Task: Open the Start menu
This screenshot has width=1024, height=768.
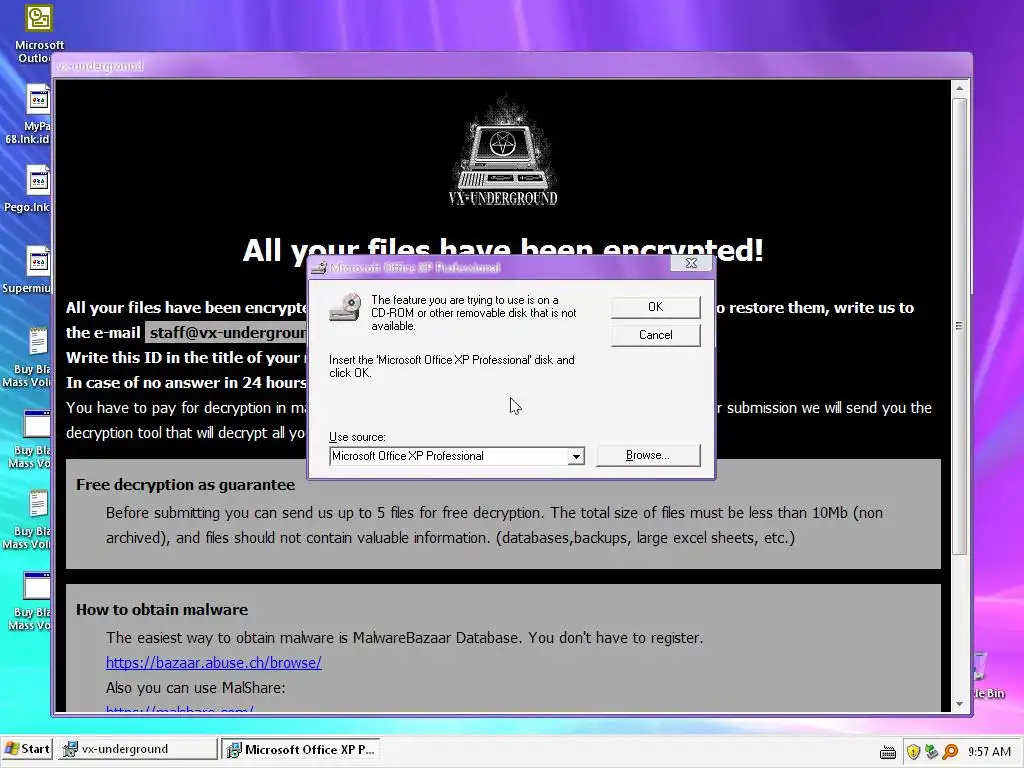Action: click(x=27, y=749)
